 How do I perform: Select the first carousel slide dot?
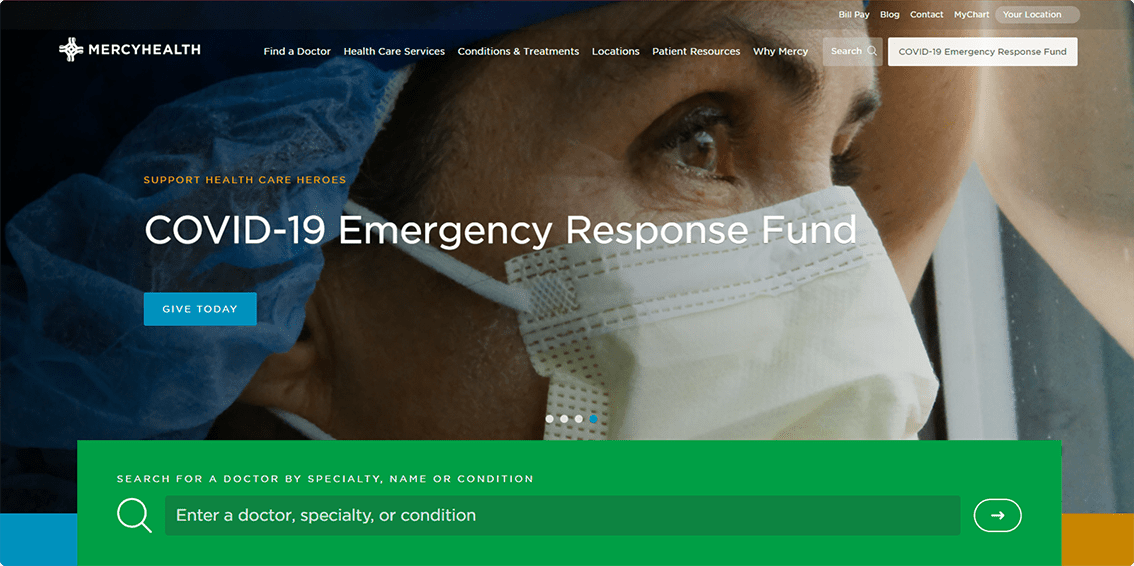point(550,419)
